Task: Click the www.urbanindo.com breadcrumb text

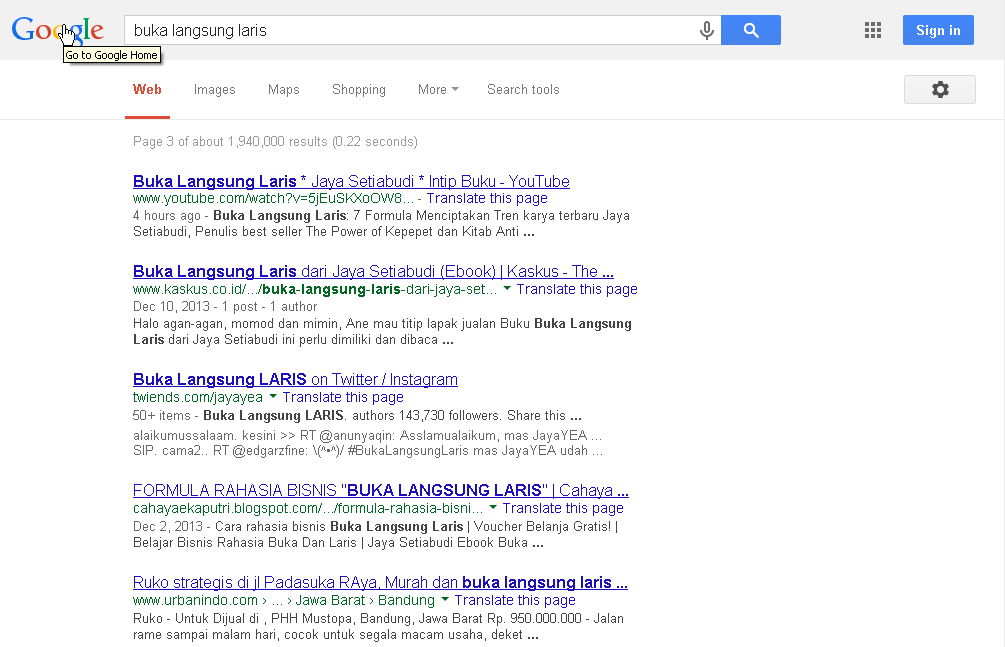Action: (x=283, y=600)
